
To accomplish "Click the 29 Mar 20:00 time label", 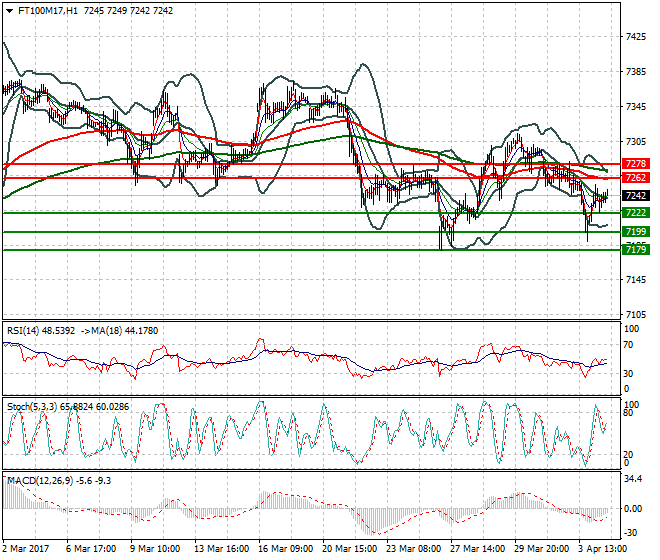I will pyautogui.click(x=541, y=549).
